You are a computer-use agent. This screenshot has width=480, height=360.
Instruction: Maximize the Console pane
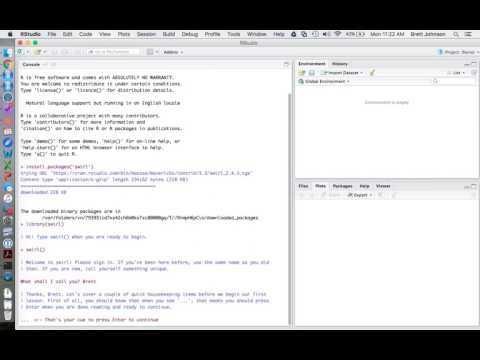pyautogui.click(x=286, y=64)
